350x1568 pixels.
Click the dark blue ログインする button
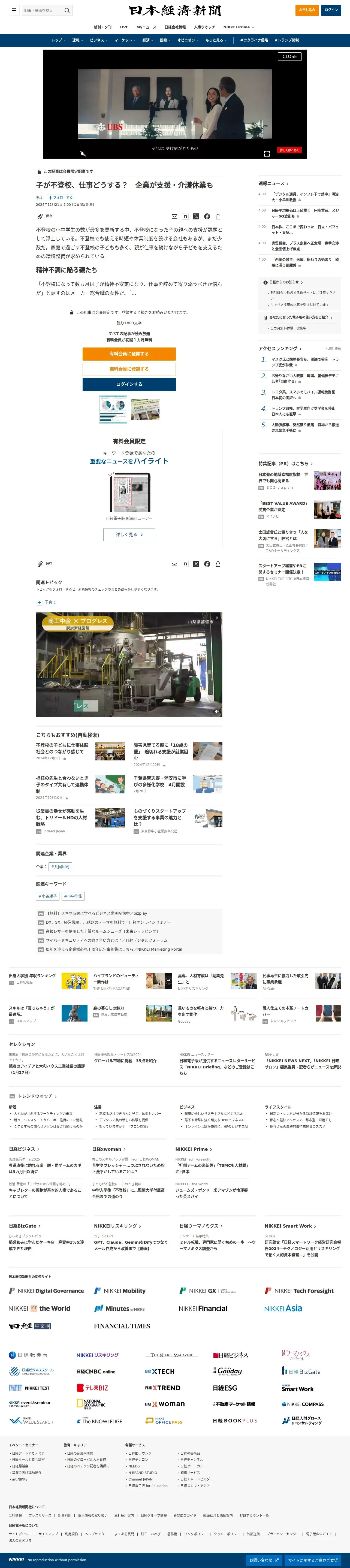[129, 384]
